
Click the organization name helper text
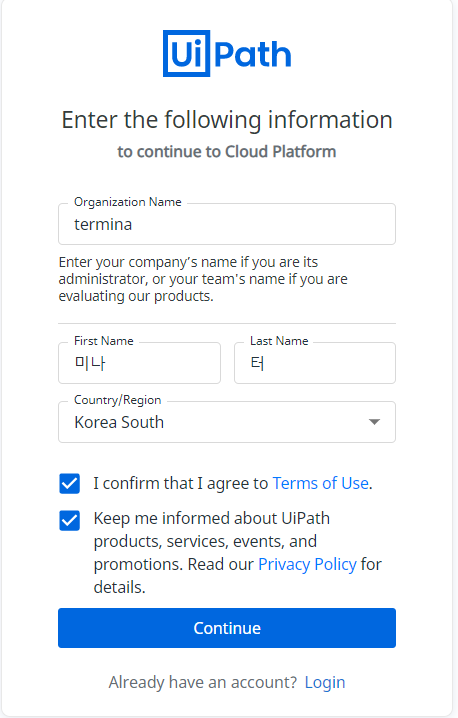203,279
